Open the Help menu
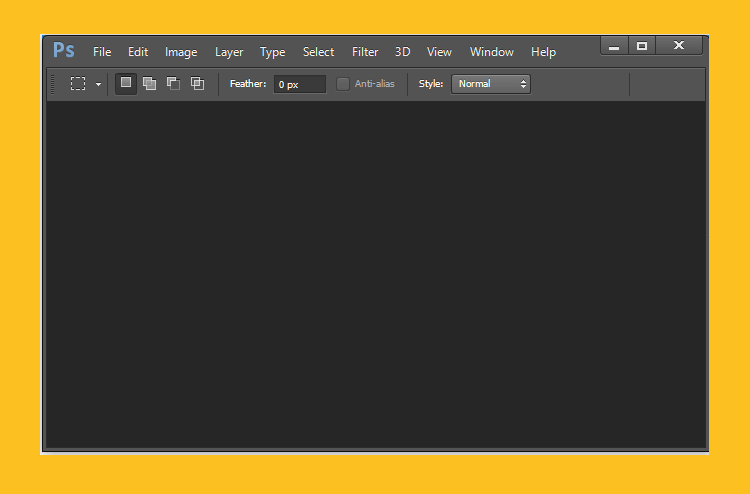750x494 pixels. click(x=543, y=52)
